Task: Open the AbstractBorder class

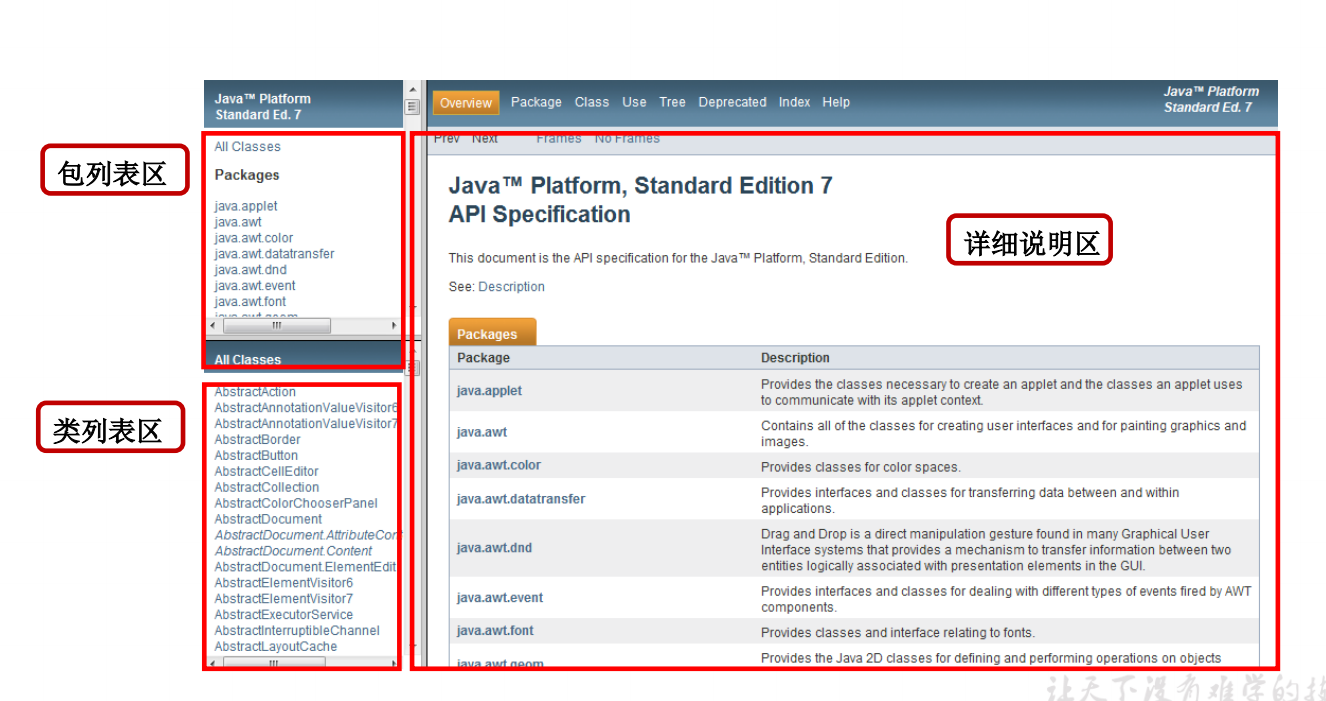Action: pos(257,440)
